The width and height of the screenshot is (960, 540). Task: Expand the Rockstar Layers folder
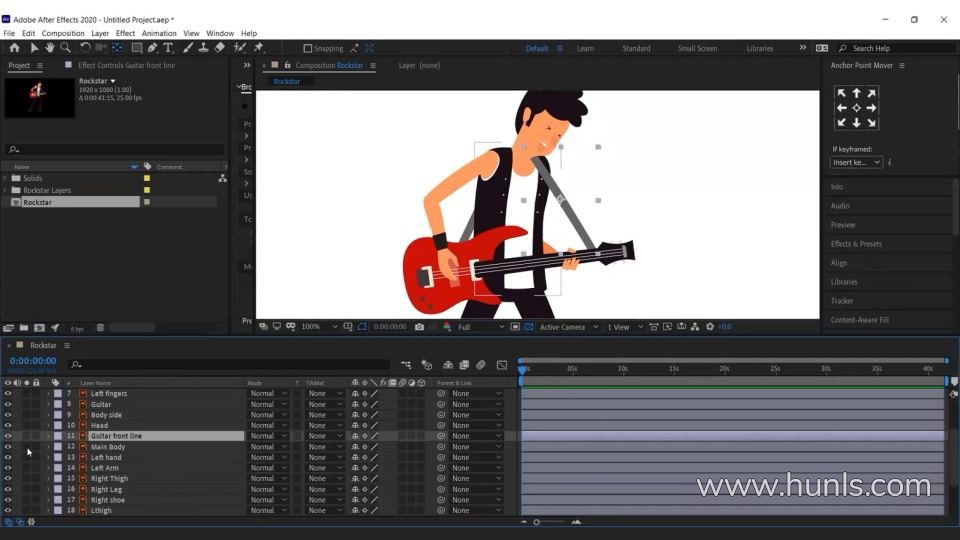click(x=5, y=190)
